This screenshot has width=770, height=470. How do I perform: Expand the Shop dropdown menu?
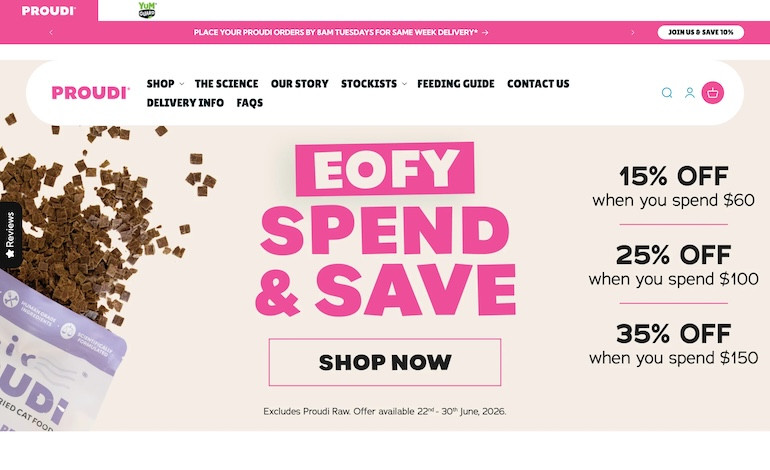tap(165, 83)
